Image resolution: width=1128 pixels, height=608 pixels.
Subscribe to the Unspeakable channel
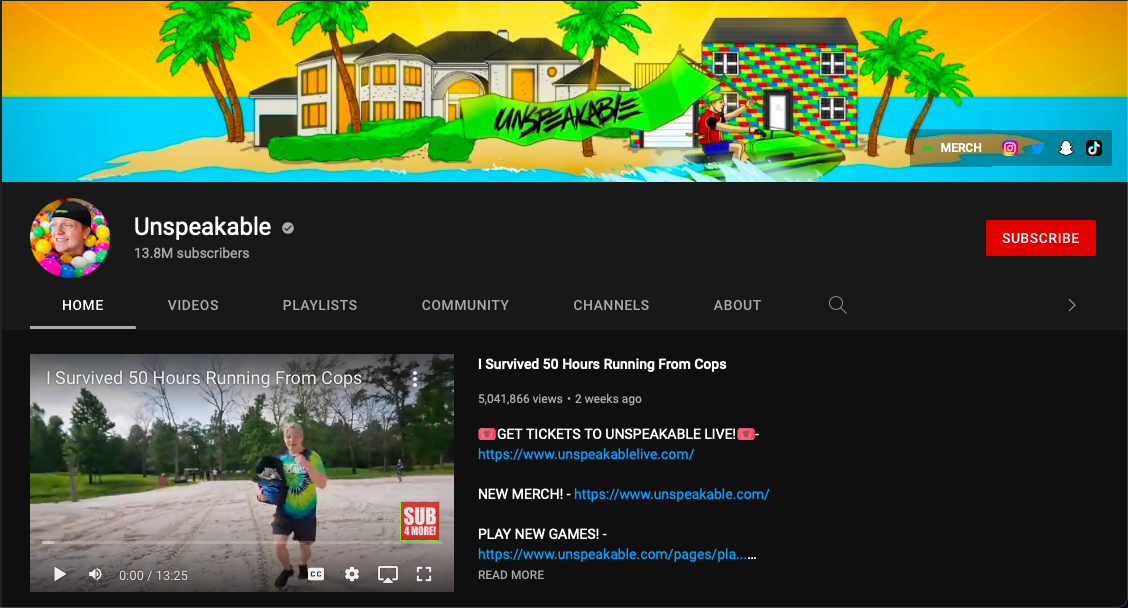tap(1040, 238)
